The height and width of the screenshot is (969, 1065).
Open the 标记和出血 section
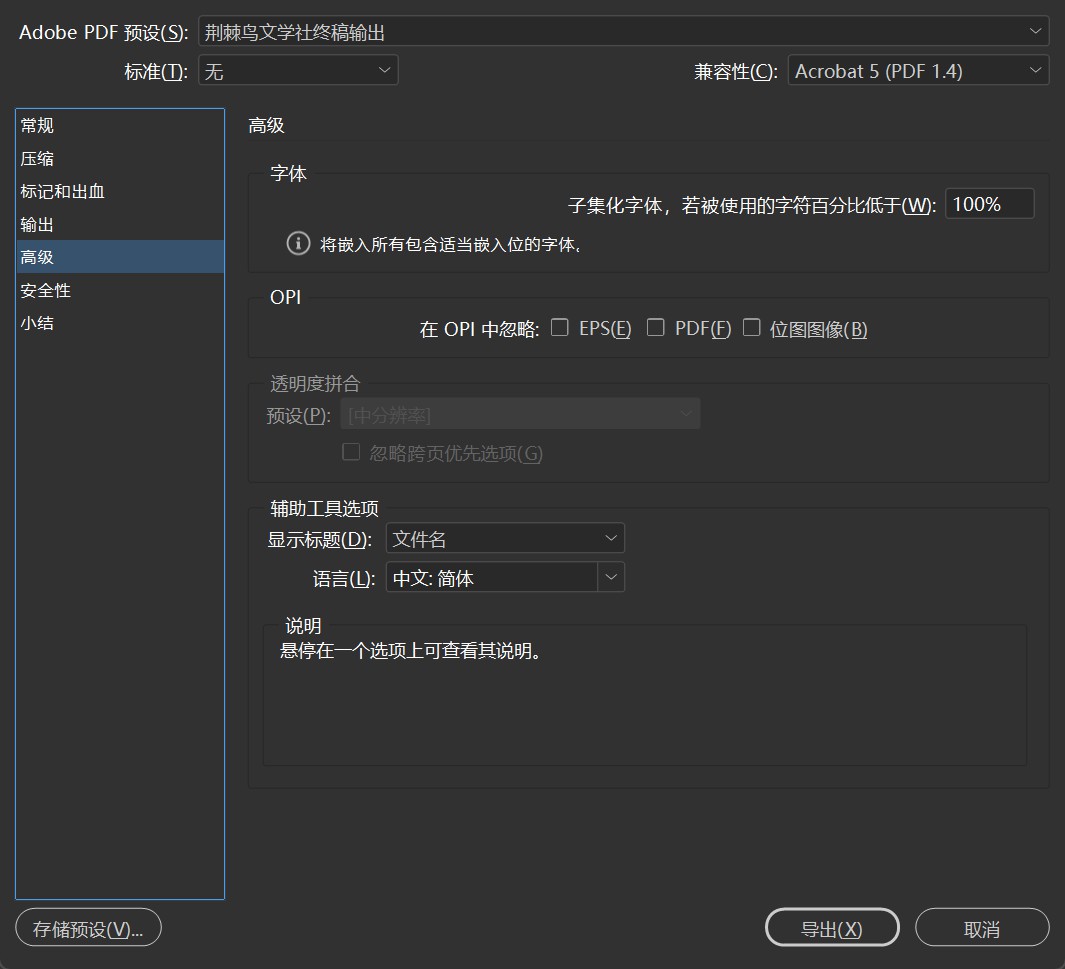(62, 191)
